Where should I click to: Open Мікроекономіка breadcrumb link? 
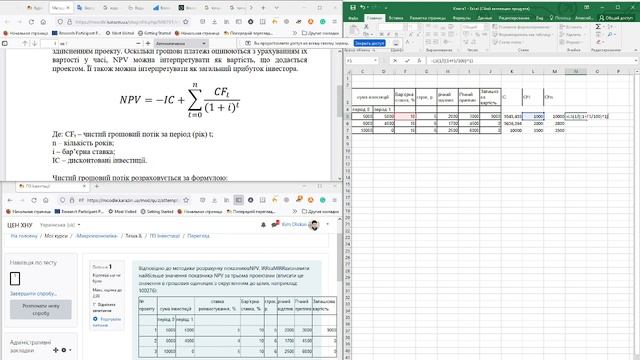pyautogui.click(x=97, y=236)
